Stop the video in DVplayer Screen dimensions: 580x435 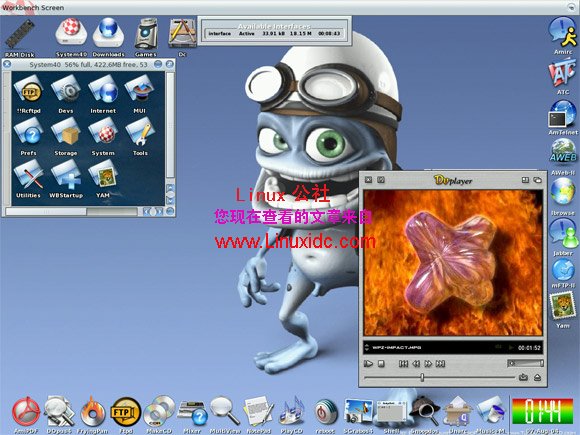click(x=381, y=364)
